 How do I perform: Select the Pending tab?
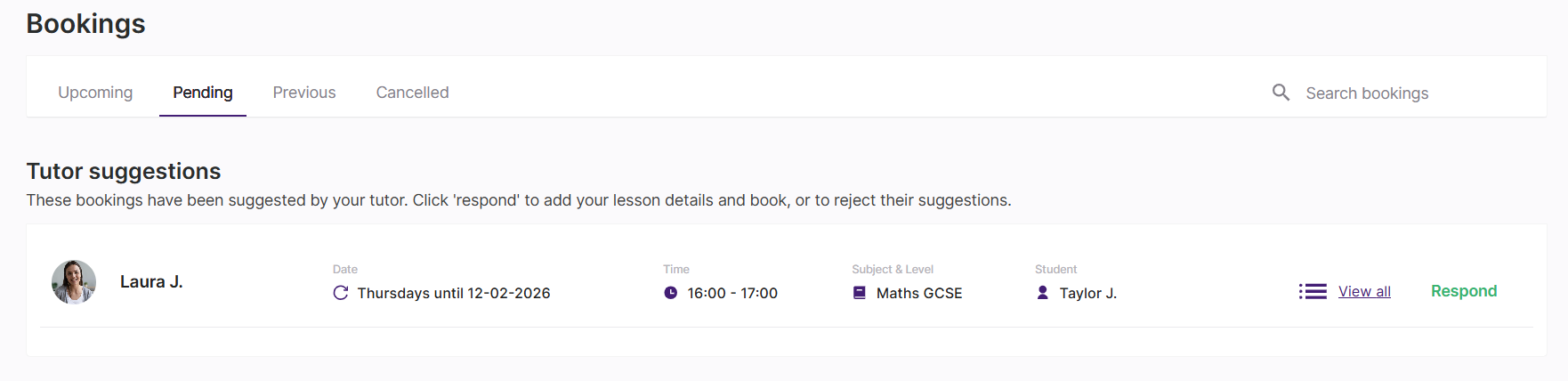click(x=203, y=93)
